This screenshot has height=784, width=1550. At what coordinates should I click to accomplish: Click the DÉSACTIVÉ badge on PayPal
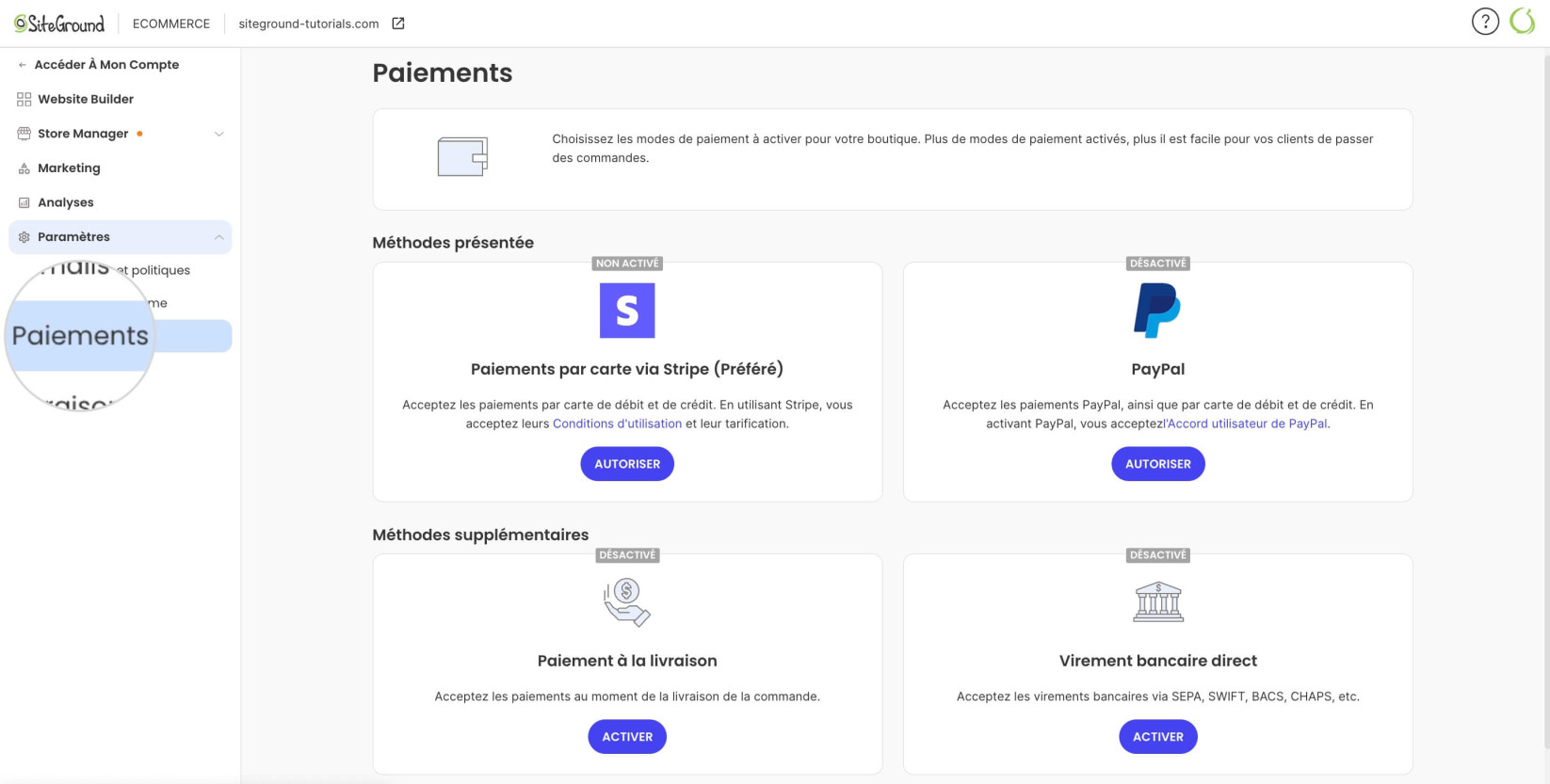point(1158,264)
